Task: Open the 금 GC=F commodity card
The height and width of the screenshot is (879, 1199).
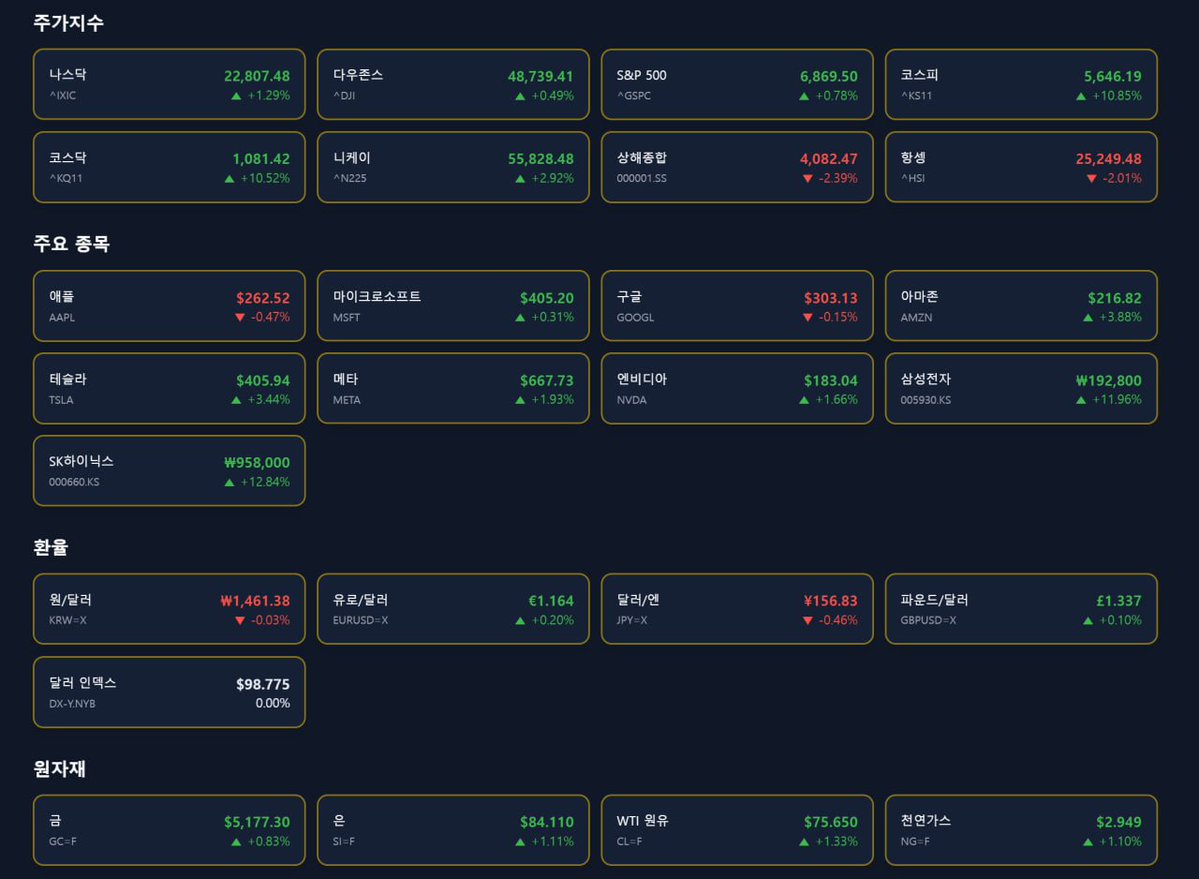Action: [169, 830]
